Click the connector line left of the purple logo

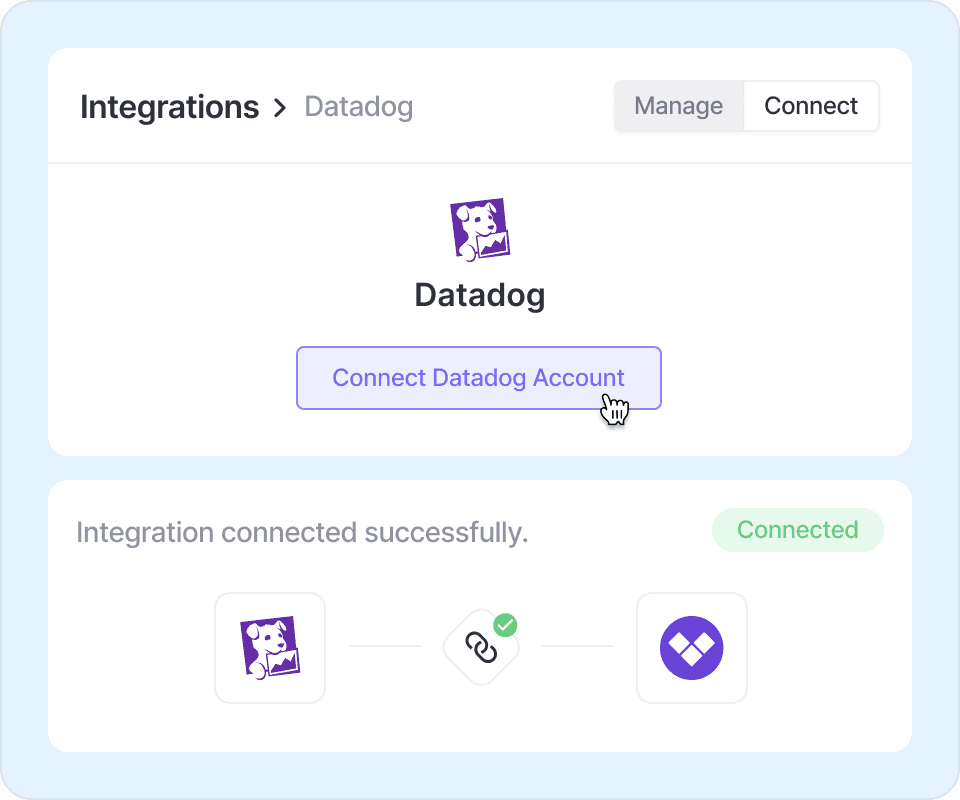click(577, 646)
